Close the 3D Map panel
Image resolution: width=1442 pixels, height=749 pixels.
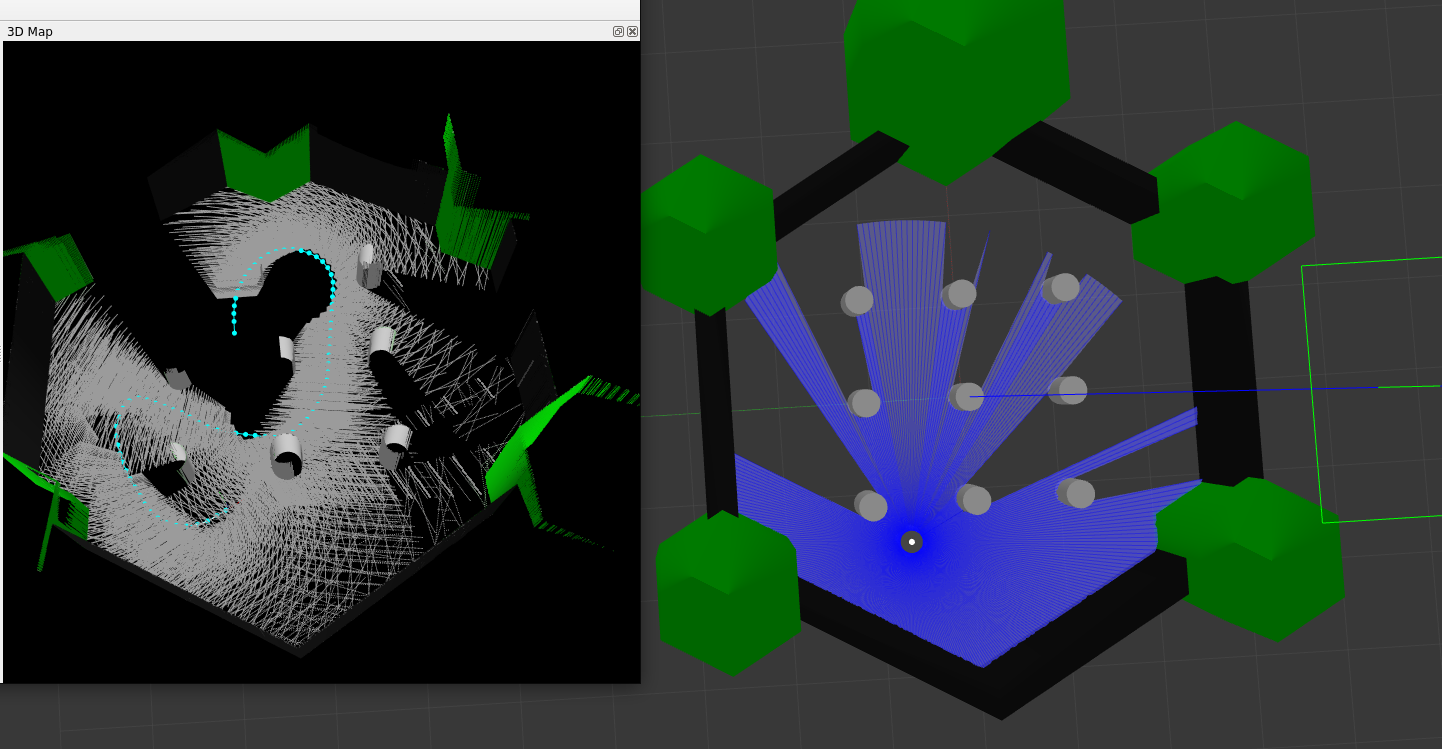pyautogui.click(x=632, y=32)
